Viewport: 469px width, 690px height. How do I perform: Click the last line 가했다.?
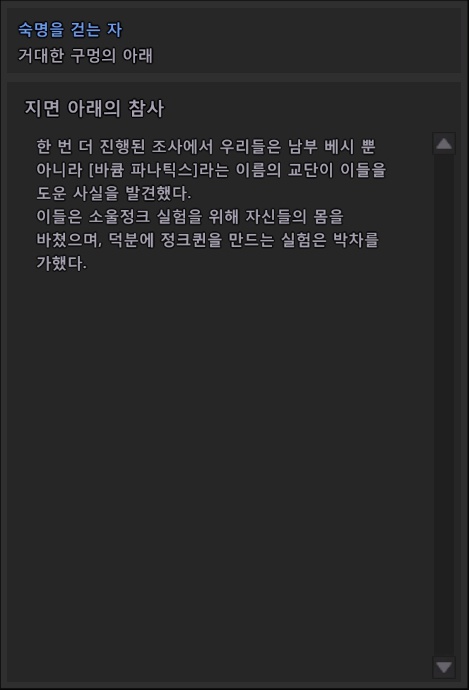pyautogui.click(x=62, y=263)
